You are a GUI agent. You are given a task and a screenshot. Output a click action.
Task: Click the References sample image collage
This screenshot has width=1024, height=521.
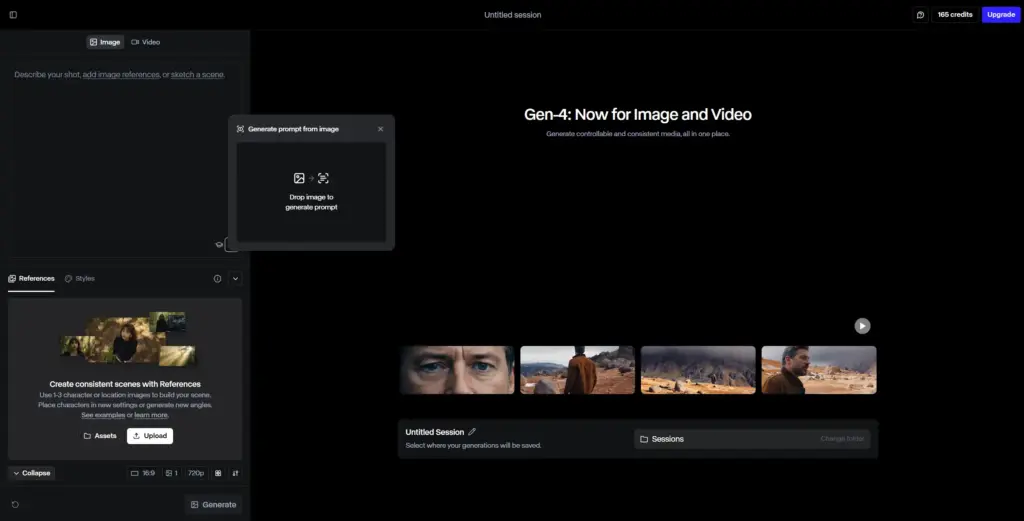[128, 339]
